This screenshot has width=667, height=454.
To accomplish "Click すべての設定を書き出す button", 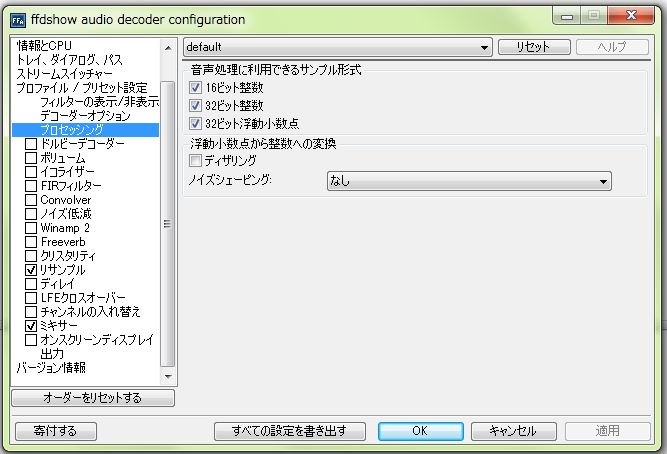I will click(290, 431).
